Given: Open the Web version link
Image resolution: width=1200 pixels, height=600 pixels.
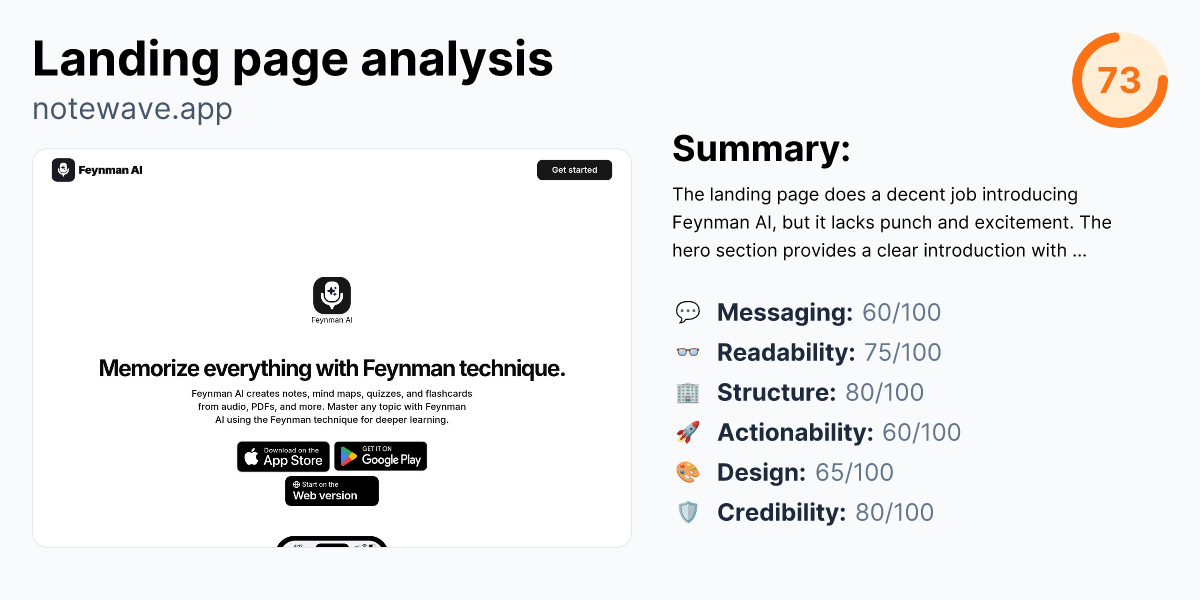Looking at the screenshot, I should tap(331, 491).
